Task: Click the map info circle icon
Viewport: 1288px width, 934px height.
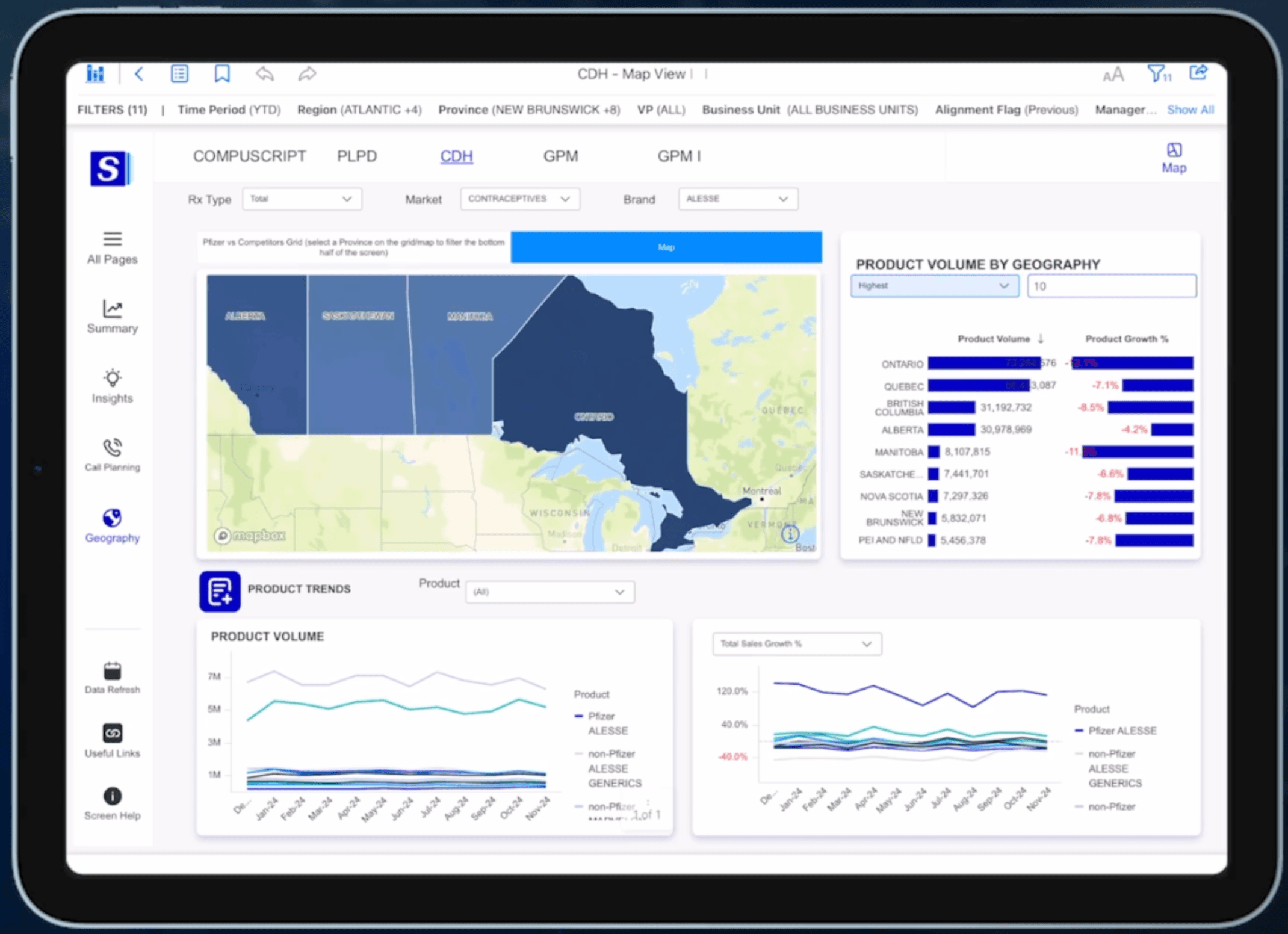Action: (x=790, y=533)
